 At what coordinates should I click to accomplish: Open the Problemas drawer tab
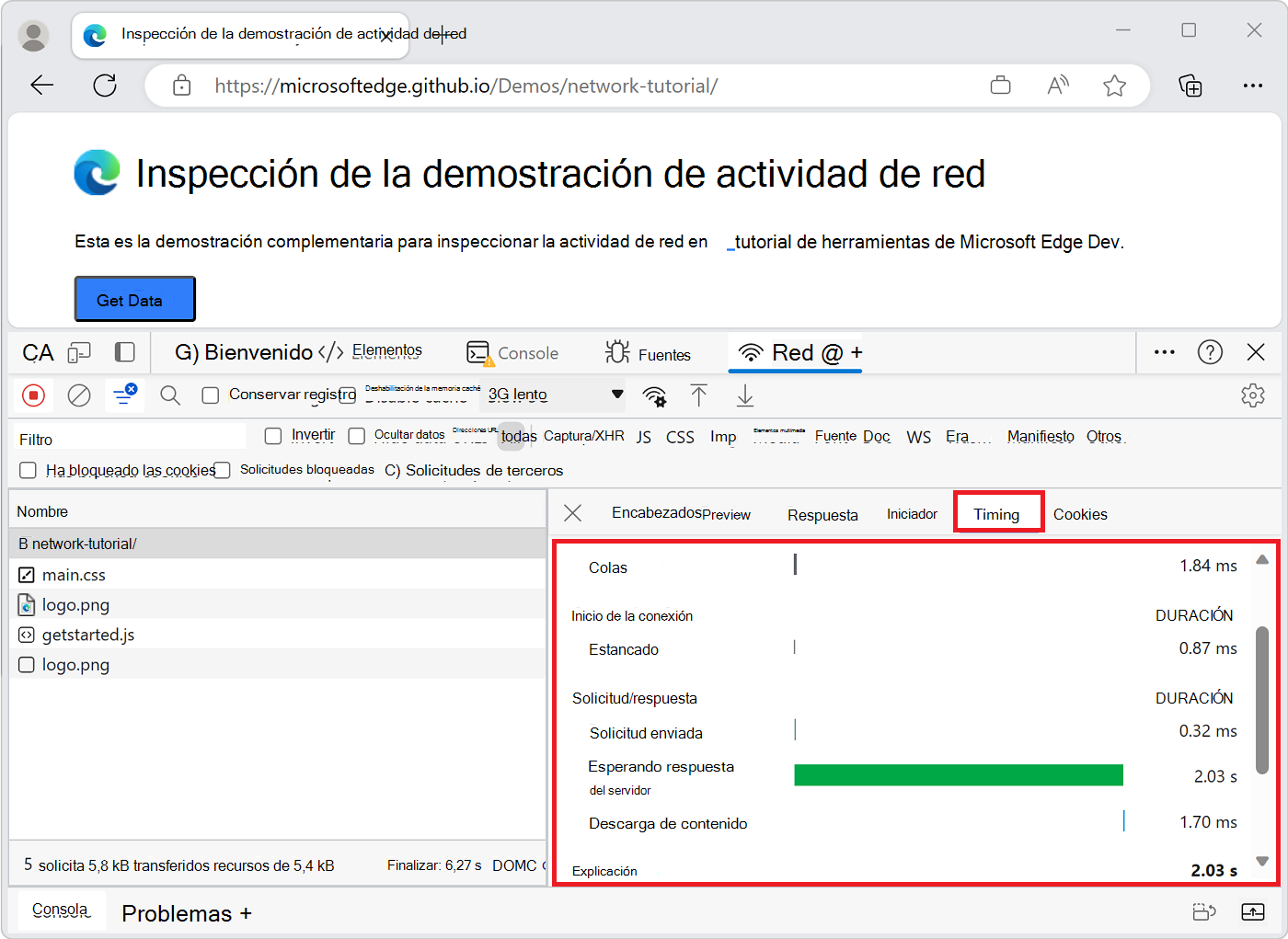[x=177, y=913]
